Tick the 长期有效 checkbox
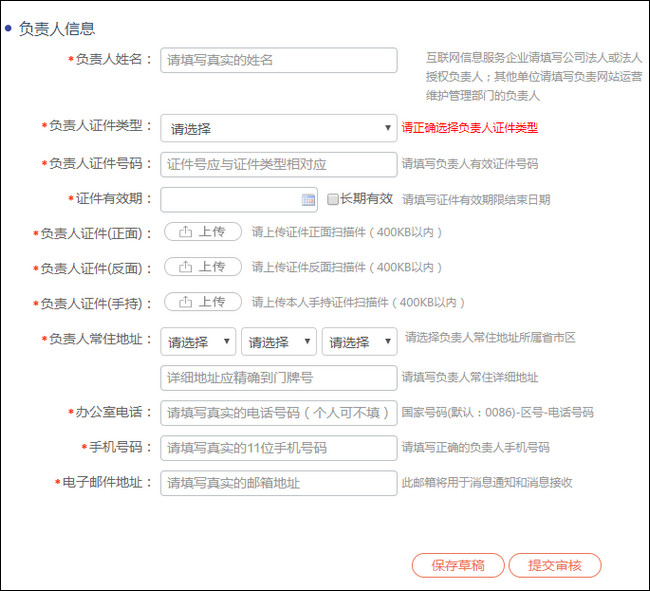The width and height of the screenshot is (650, 591). pyautogui.click(x=332, y=199)
